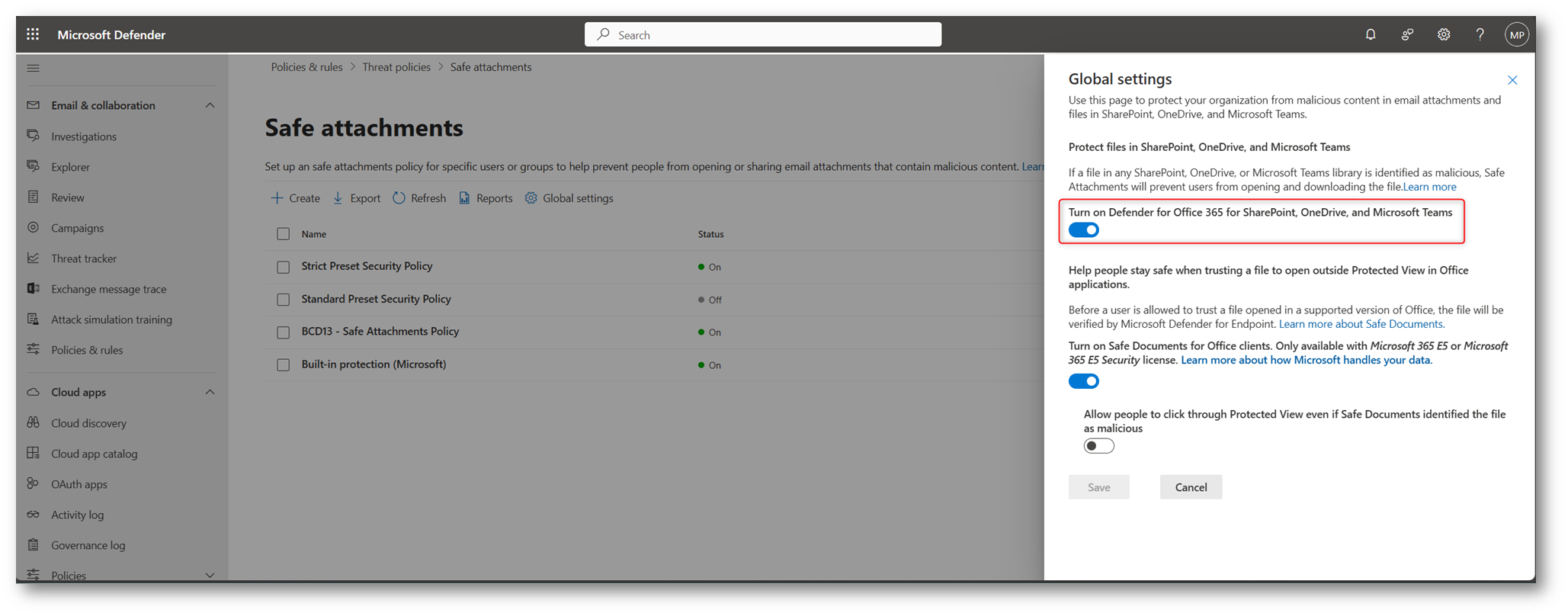
Task: Check BCD13 - Safe Attachments Policy checkbox
Action: (283, 332)
